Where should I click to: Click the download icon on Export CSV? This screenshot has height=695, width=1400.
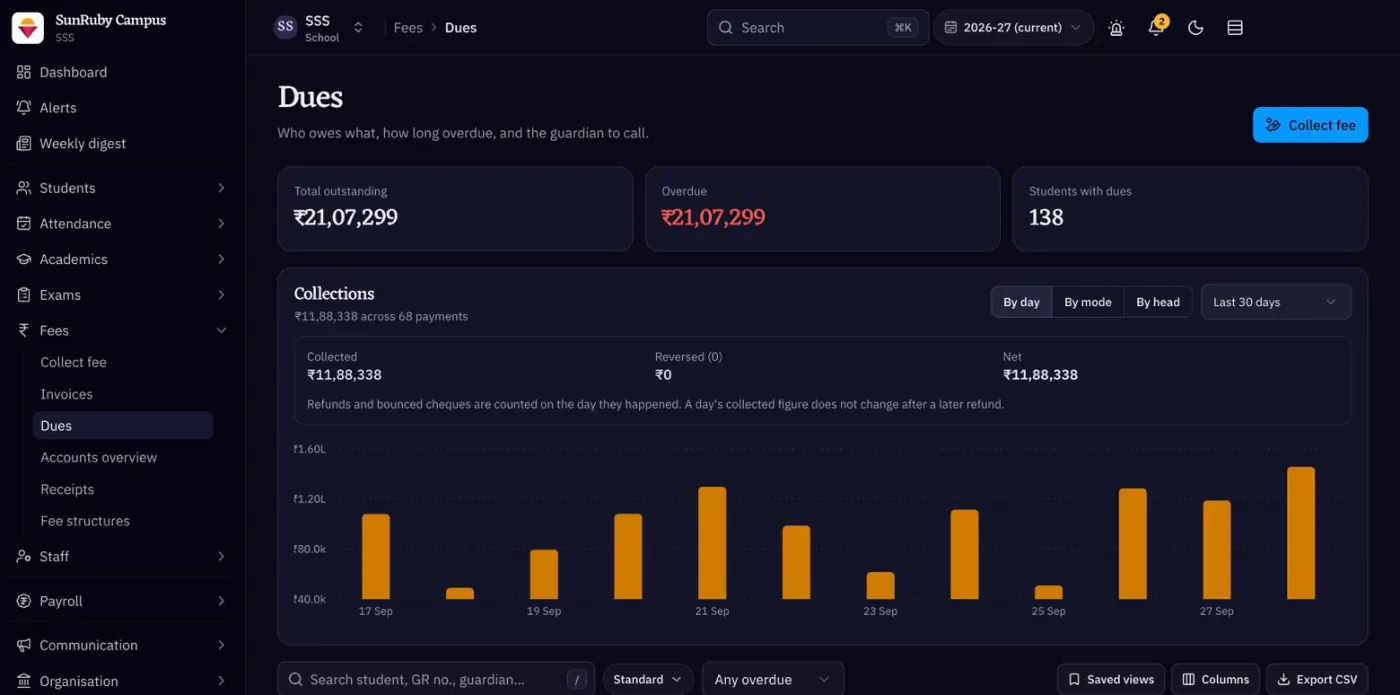pos(1283,679)
